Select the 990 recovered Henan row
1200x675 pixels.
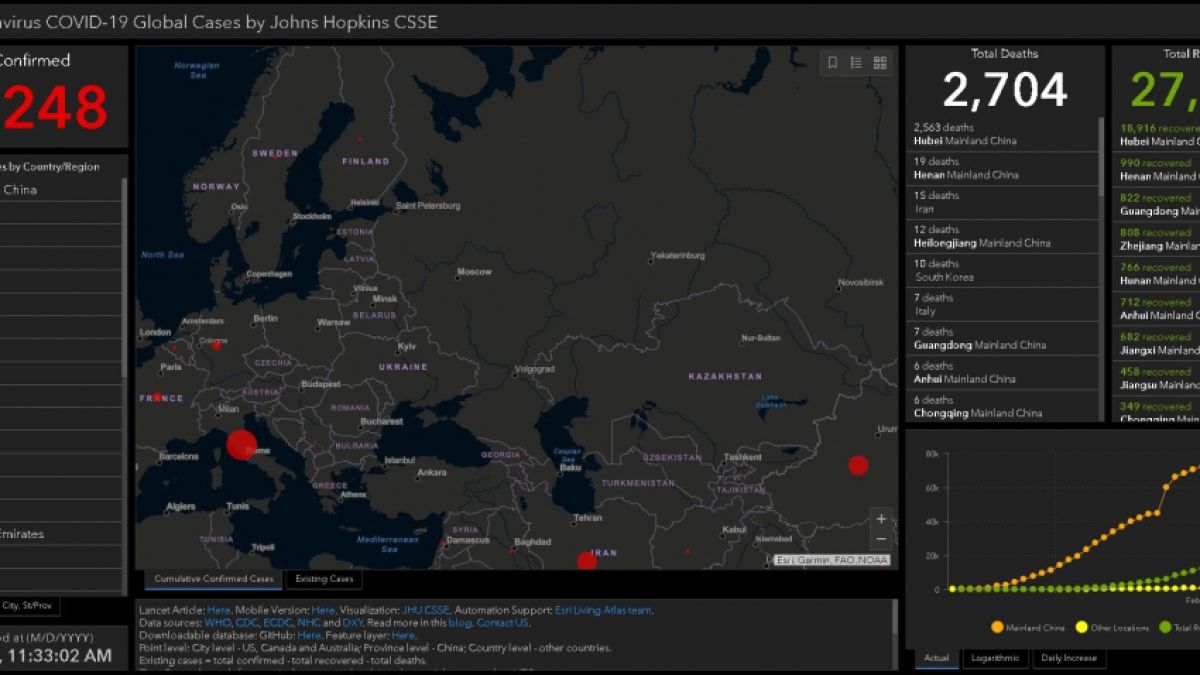tap(1158, 170)
